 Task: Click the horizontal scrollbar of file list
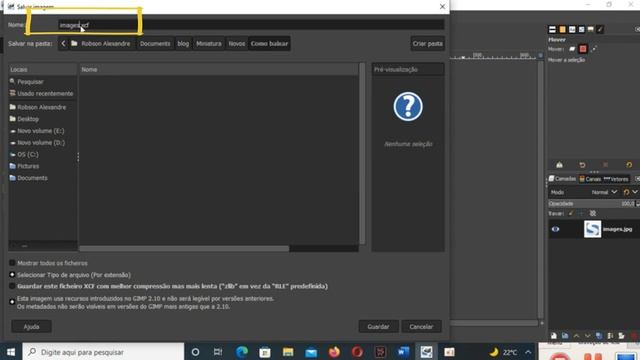click(x=184, y=248)
